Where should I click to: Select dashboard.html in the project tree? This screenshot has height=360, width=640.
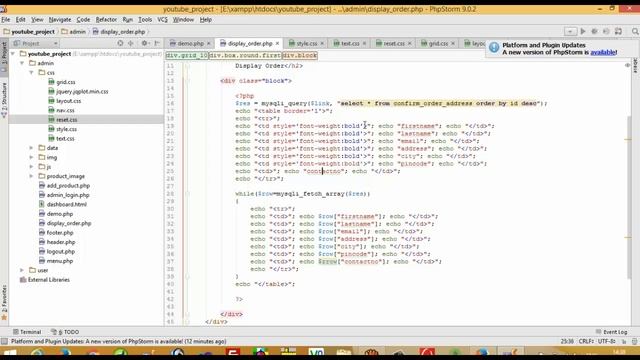[67, 204]
